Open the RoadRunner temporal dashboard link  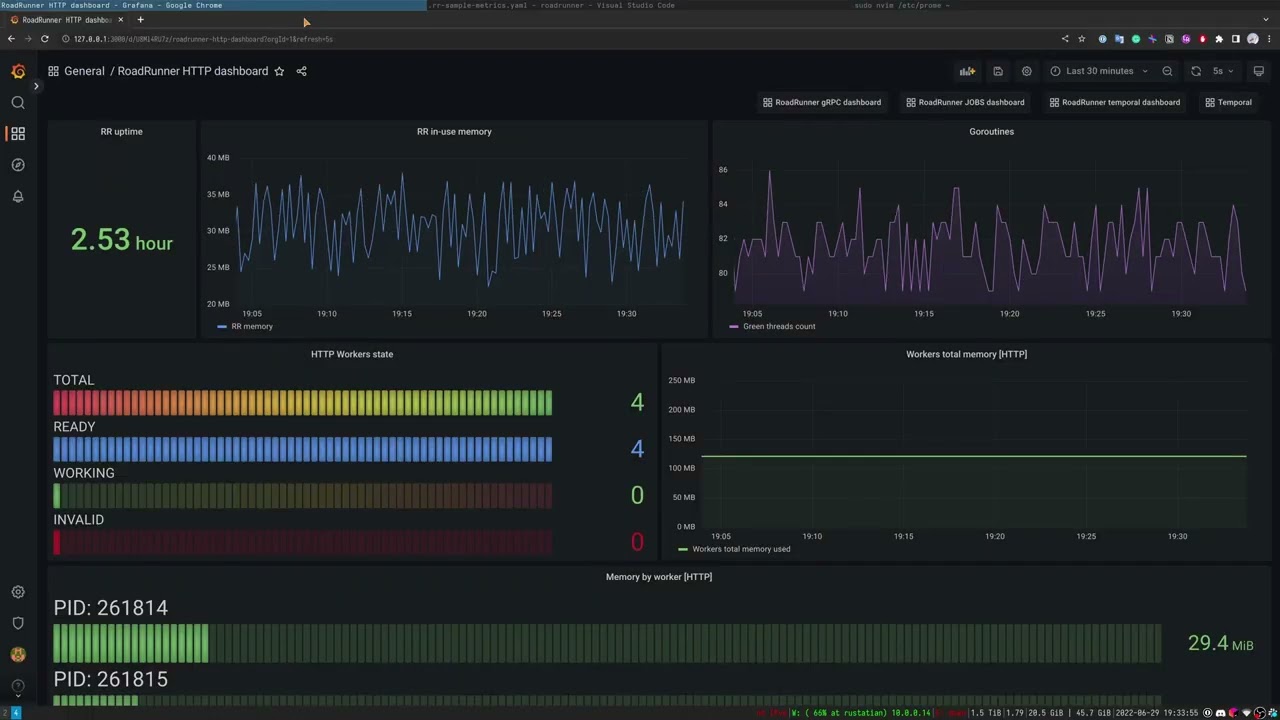pos(1115,102)
